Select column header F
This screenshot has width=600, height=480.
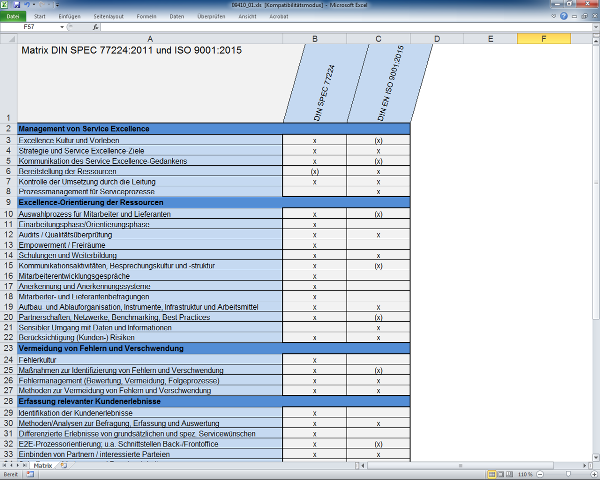click(x=544, y=38)
